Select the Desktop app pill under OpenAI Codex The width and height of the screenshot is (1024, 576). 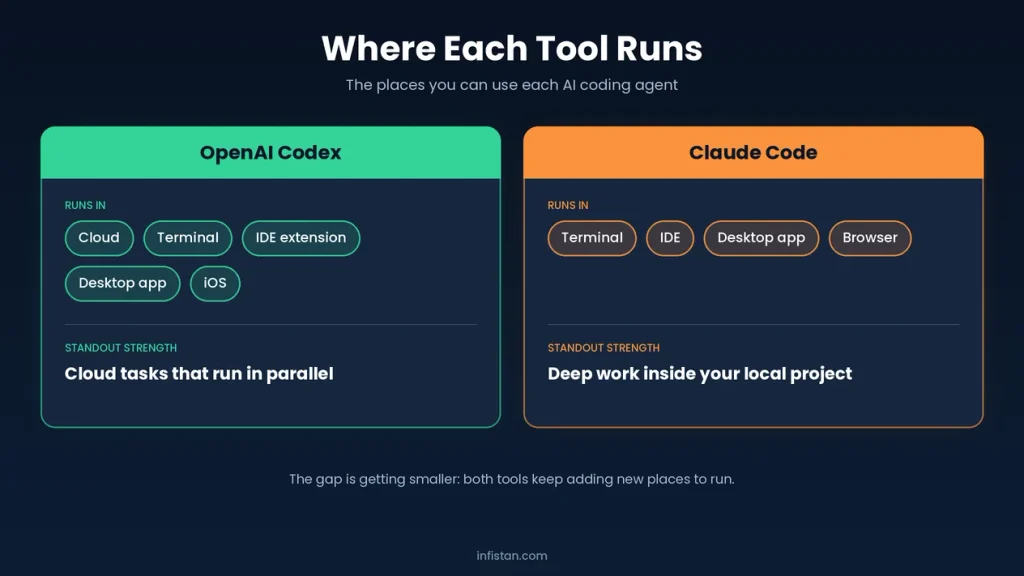122,283
